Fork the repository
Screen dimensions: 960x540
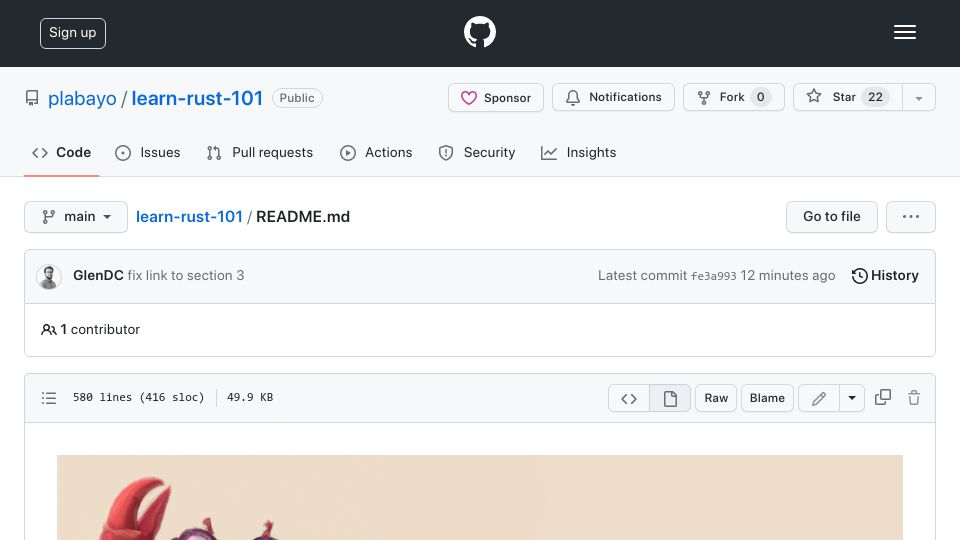pos(733,97)
